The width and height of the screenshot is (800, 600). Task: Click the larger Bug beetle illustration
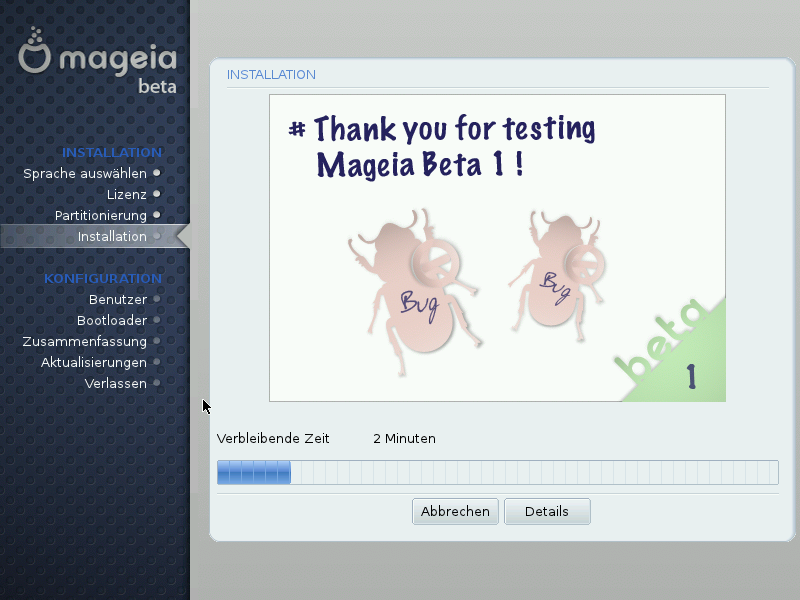click(x=414, y=292)
